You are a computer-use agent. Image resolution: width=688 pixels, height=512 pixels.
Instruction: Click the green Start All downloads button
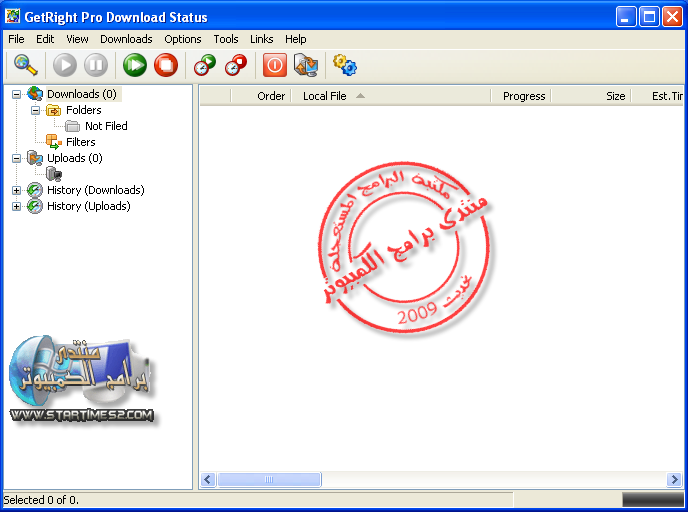[x=135, y=65]
